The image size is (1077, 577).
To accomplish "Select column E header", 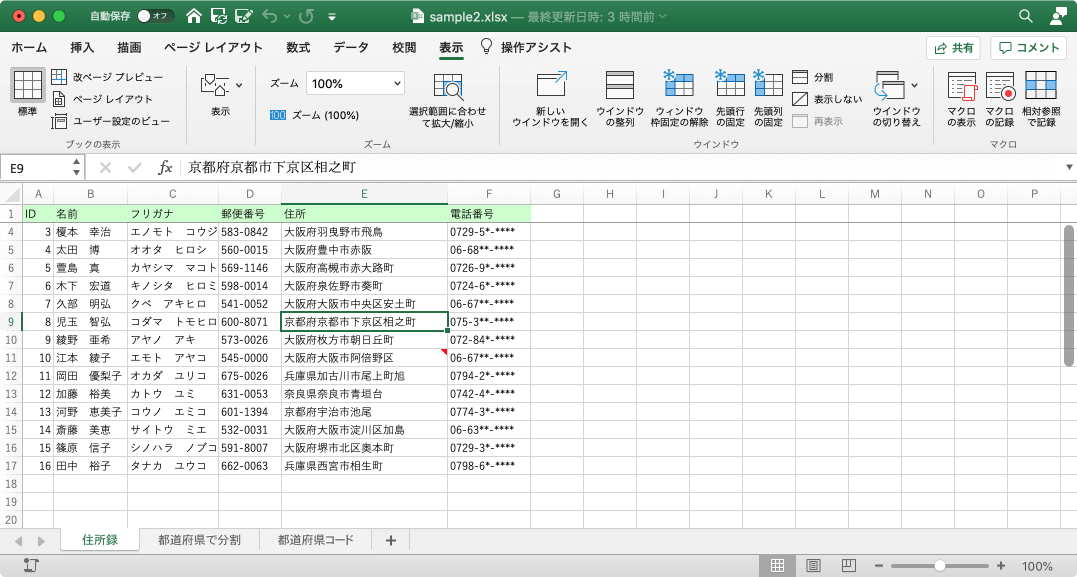I will tap(364, 194).
